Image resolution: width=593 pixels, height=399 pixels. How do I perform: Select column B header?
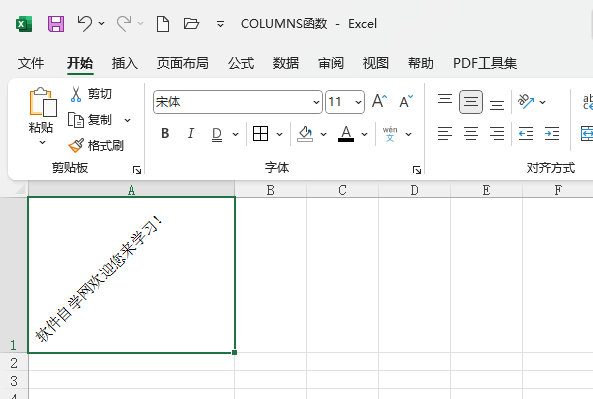point(270,190)
